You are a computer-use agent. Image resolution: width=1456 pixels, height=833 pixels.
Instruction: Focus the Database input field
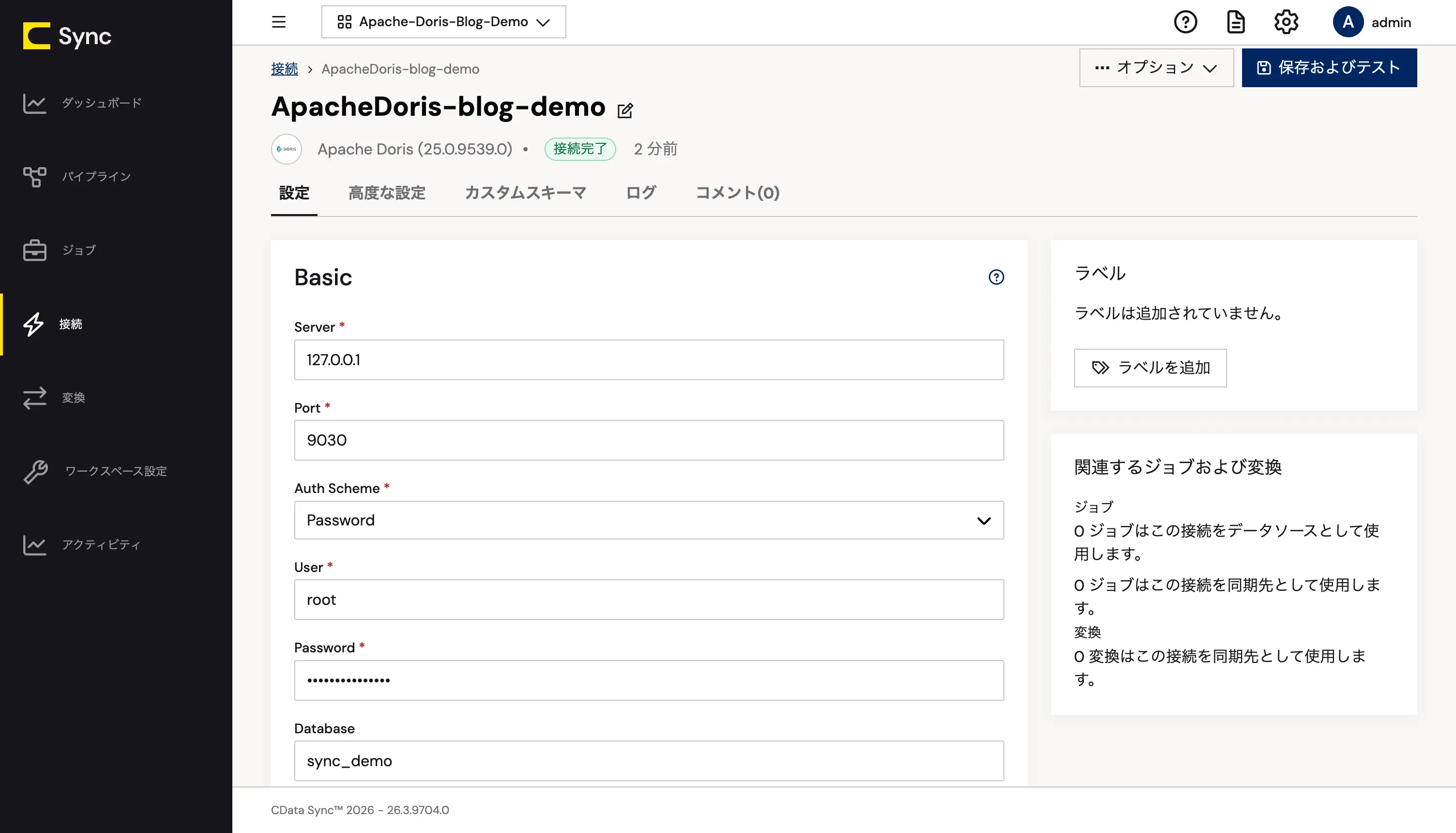pos(649,760)
